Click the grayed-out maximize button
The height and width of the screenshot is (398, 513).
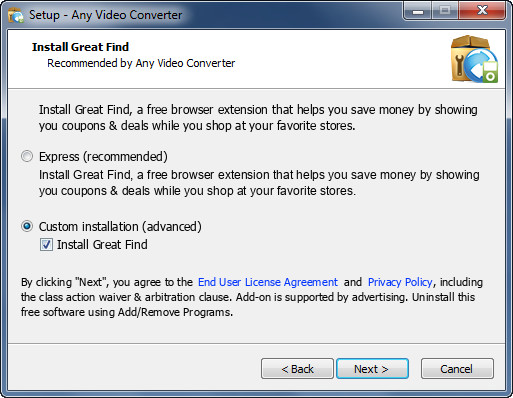pos(445,12)
